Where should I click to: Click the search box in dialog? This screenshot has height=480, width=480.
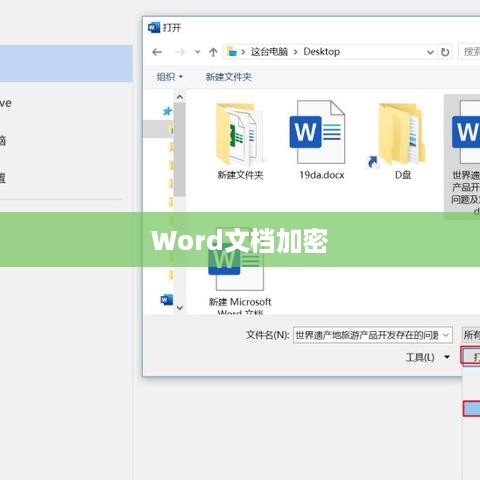[470, 52]
